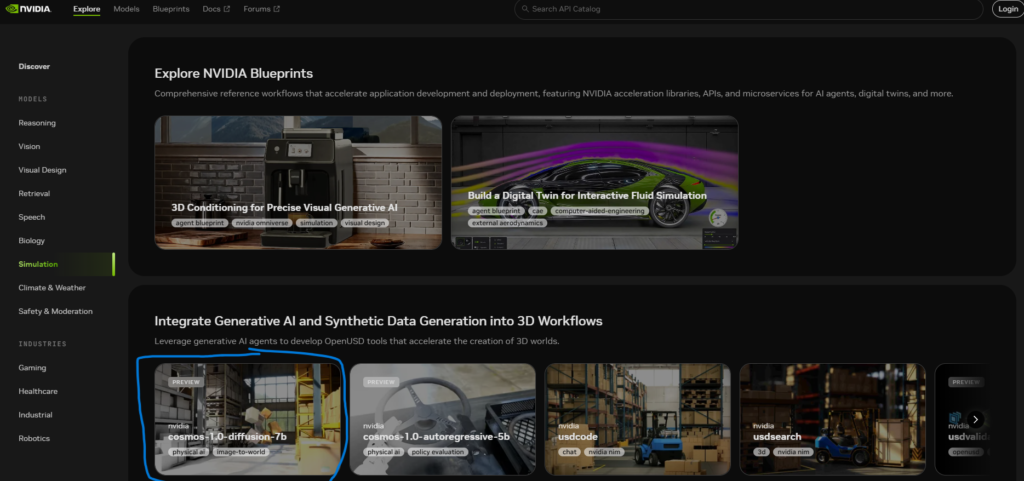Switch to the Models tab
Screen dimensions: 1024x481
pos(126,9)
